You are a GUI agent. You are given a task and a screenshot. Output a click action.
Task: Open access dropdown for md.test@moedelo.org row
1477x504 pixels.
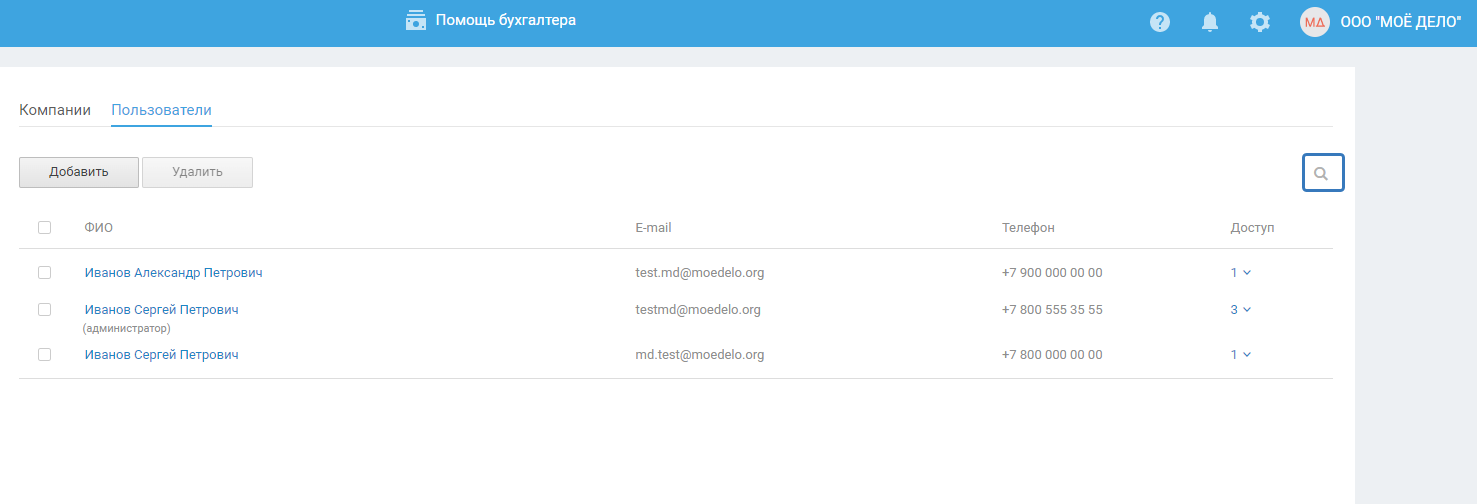(1240, 354)
